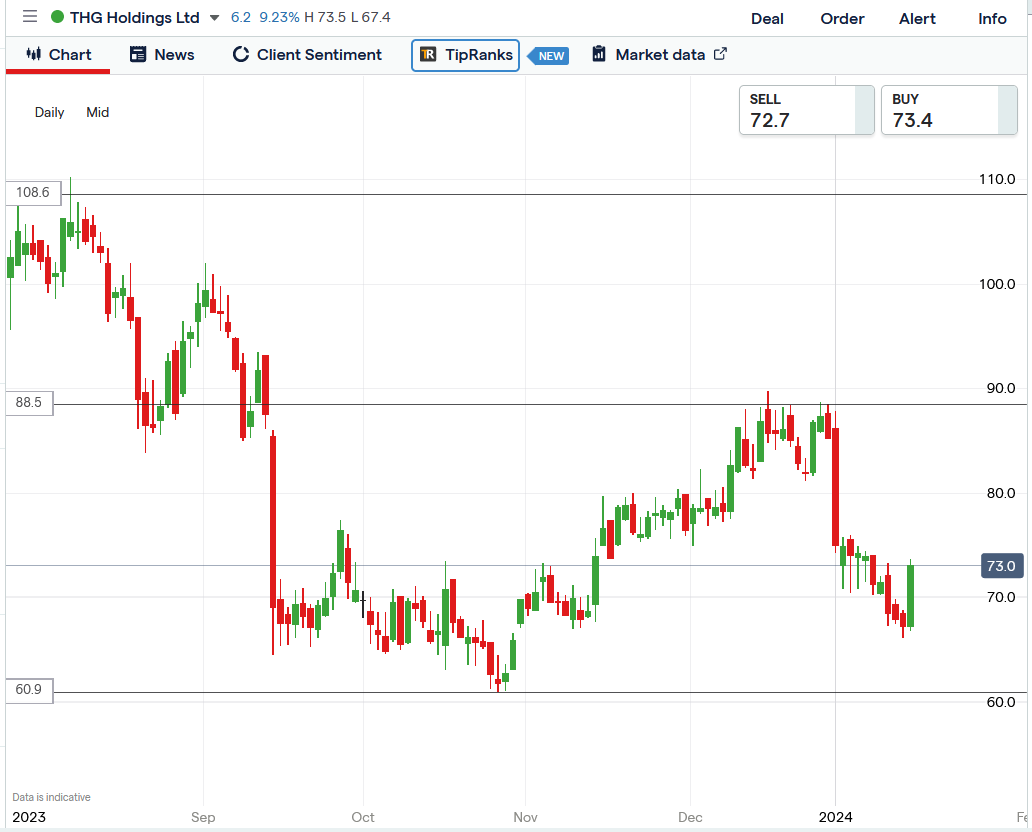Click the external link icon beside Market data
Viewport: 1032px width, 832px height.
[720, 53]
